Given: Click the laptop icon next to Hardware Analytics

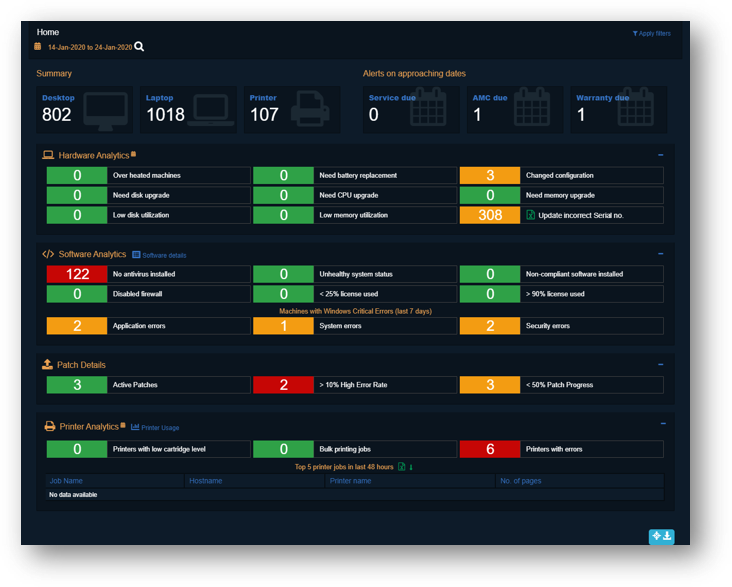Looking at the screenshot, I should 48,155.
